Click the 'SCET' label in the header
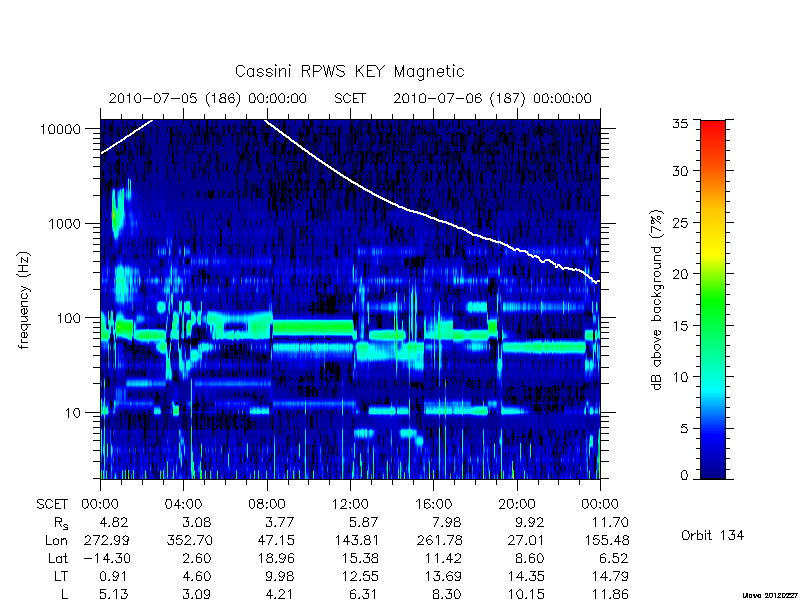The image size is (800, 600). click(x=350, y=98)
